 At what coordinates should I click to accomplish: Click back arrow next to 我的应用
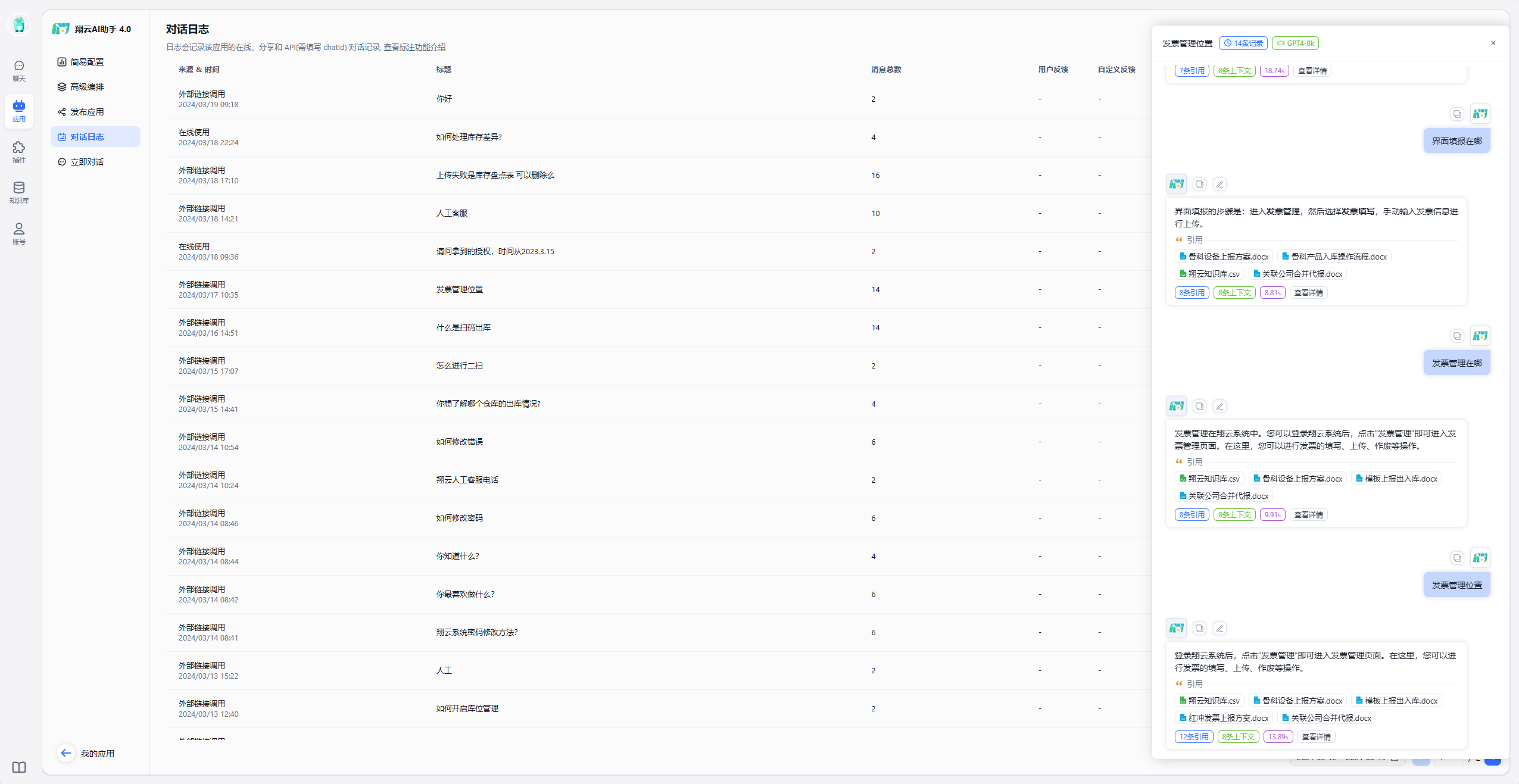pos(66,753)
